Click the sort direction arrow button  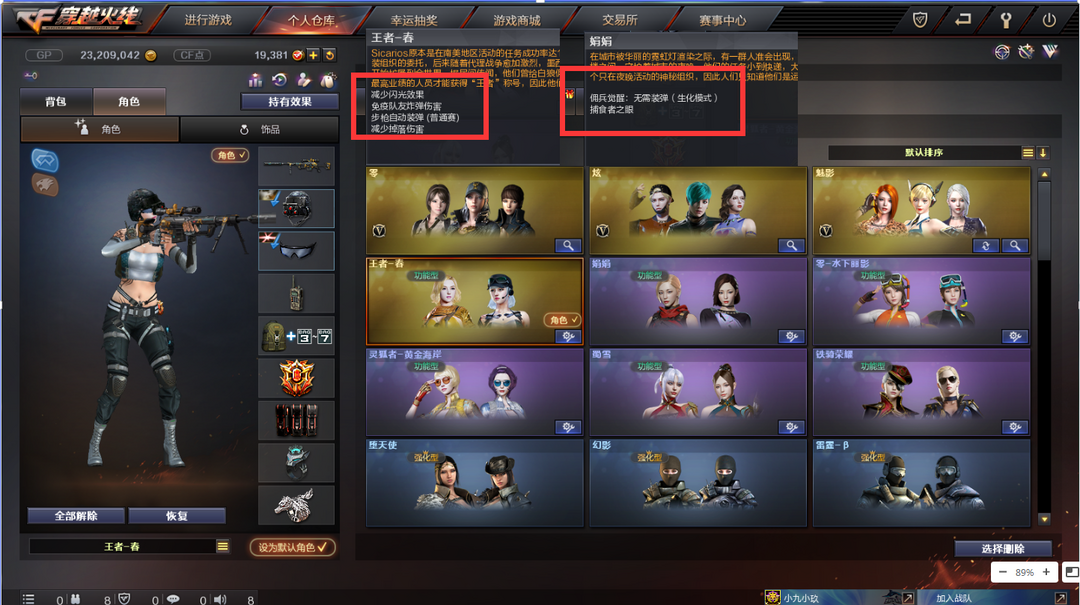coord(1043,152)
